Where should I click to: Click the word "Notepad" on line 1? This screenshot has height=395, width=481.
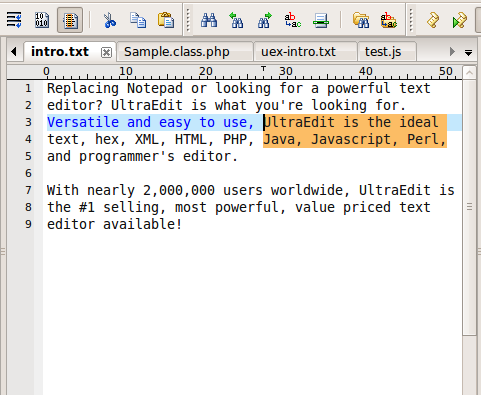point(155,88)
